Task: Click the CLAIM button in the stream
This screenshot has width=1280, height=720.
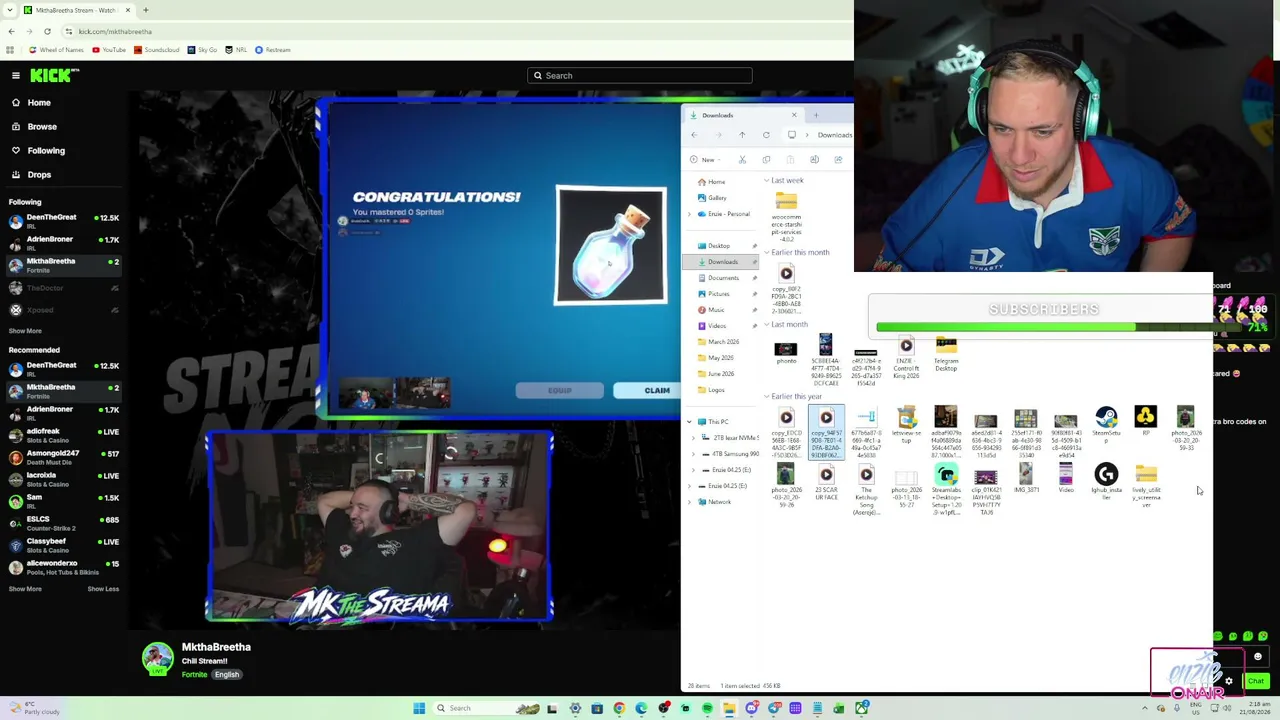Action: click(x=657, y=390)
